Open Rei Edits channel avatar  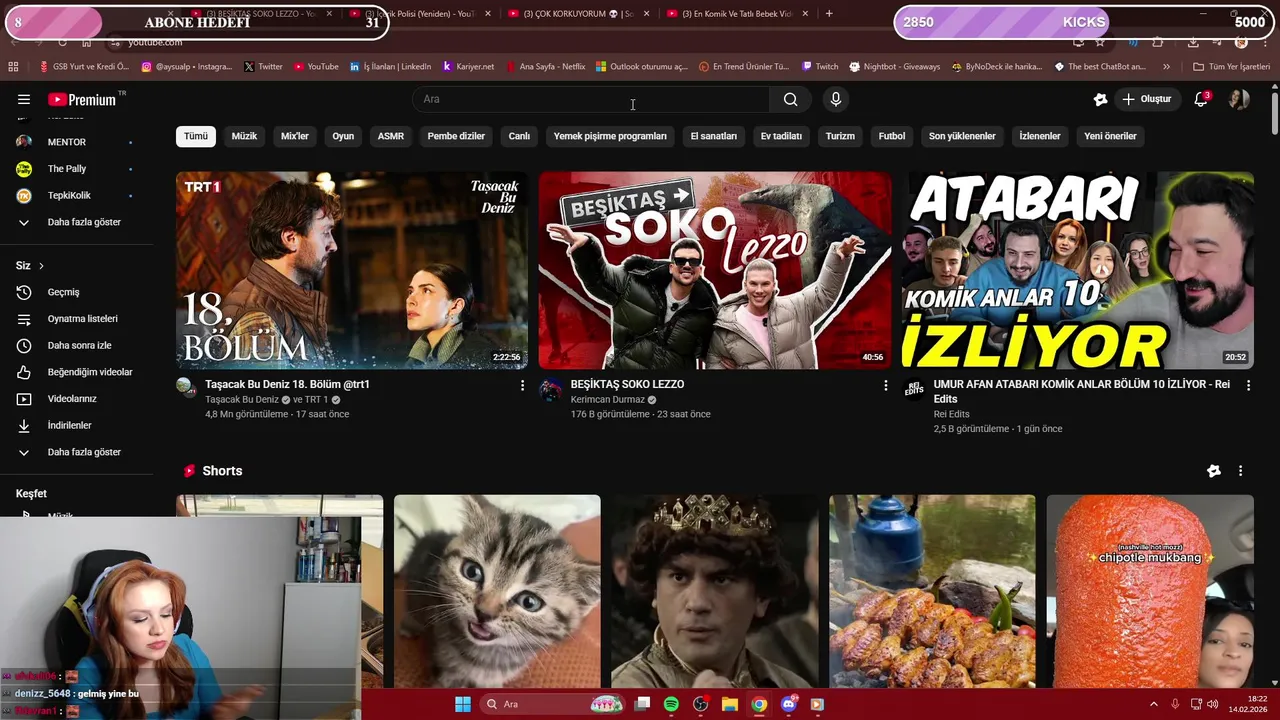pos(913,388)
